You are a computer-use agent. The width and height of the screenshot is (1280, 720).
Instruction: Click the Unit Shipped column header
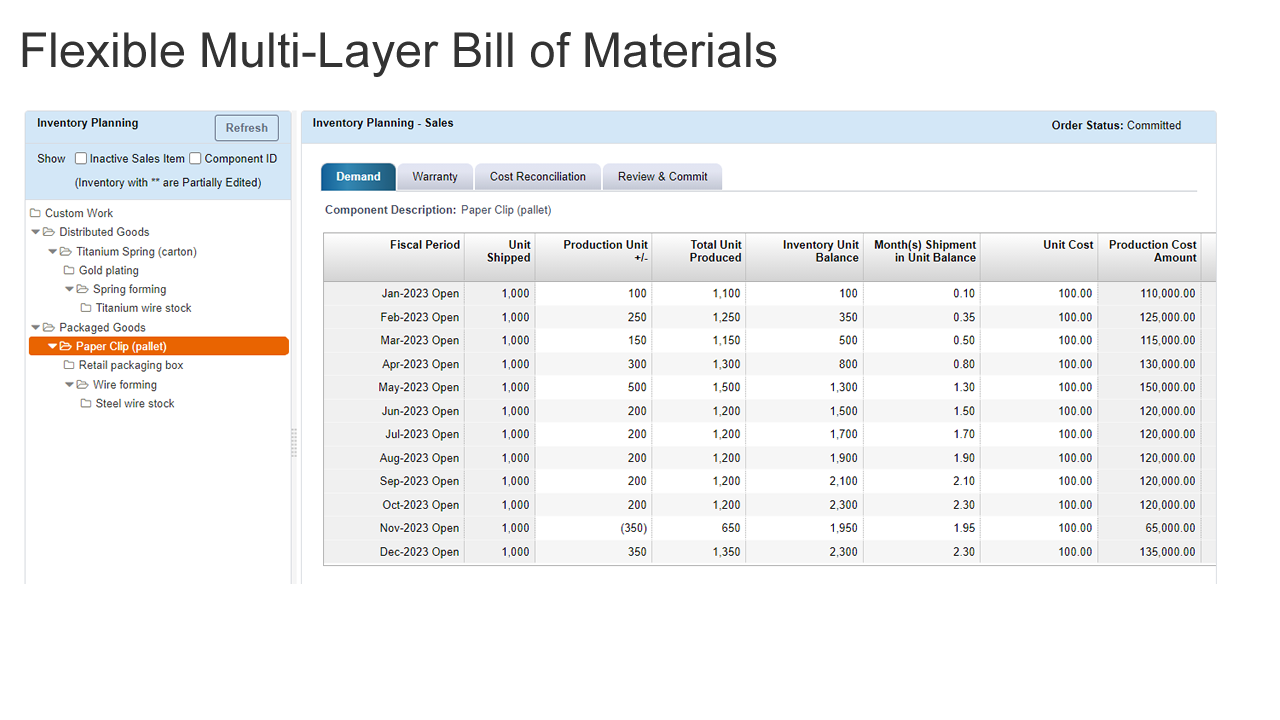click(x=500, y=257)
